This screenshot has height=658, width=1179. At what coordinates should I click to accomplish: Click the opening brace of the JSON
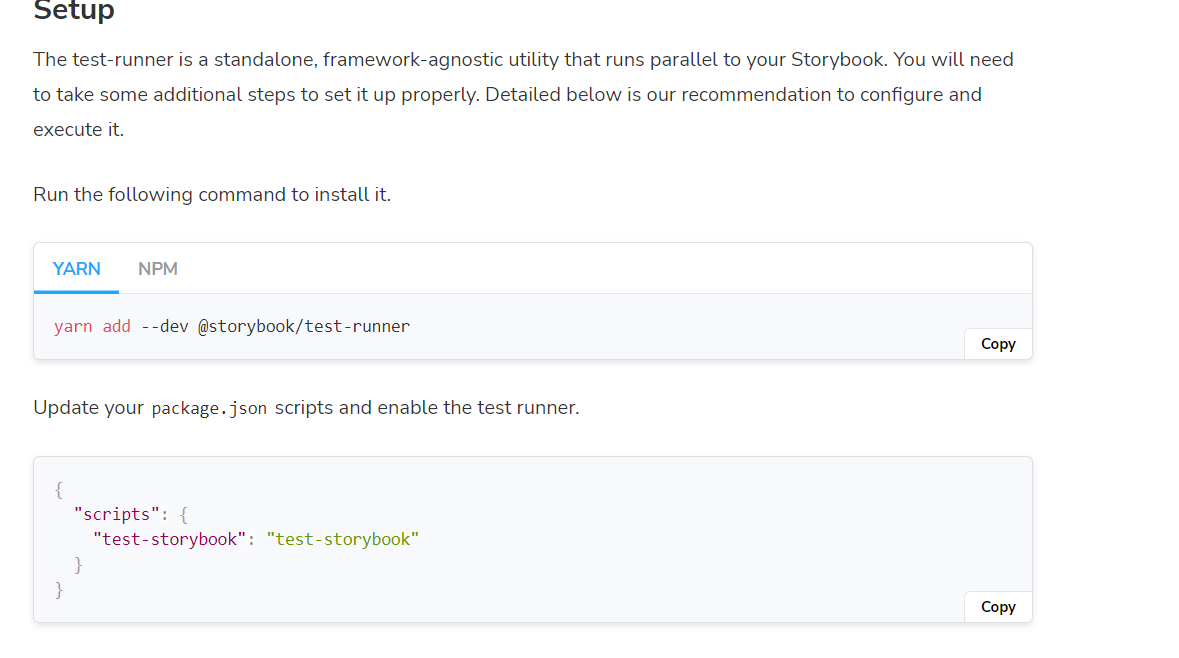coord(59,489)
